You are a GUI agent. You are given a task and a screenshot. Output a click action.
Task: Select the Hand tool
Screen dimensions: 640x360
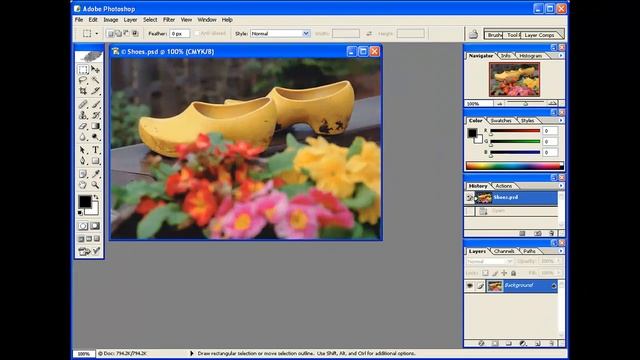[83, 185]
